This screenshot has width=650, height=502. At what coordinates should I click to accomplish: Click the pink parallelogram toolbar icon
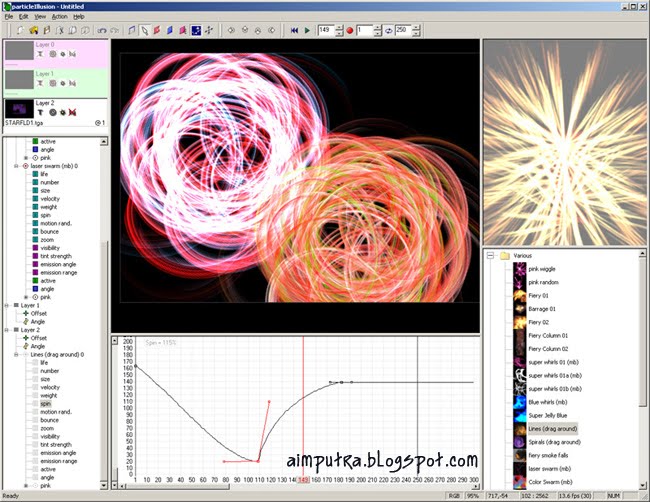pos(183,30)
